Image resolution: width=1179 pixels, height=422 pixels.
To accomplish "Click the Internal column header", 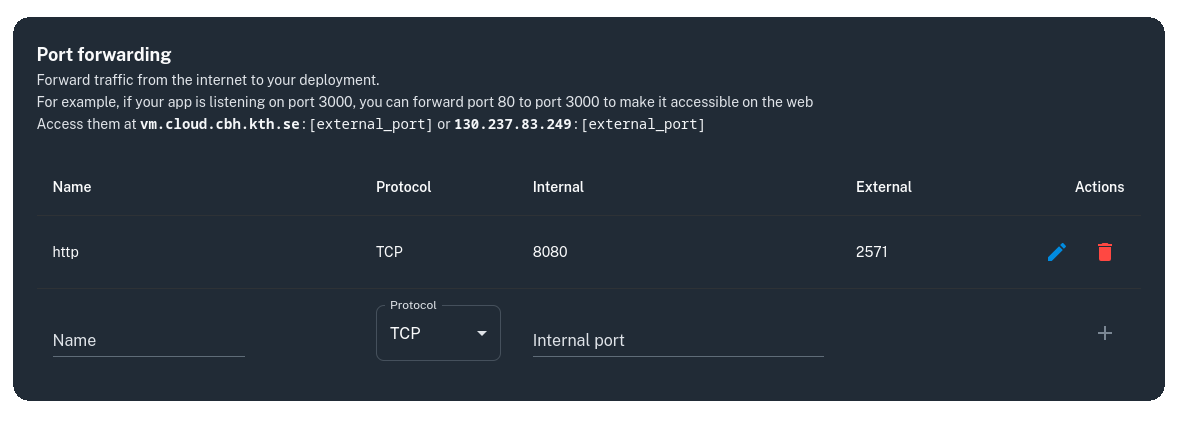I will click(x=558, y=187).
